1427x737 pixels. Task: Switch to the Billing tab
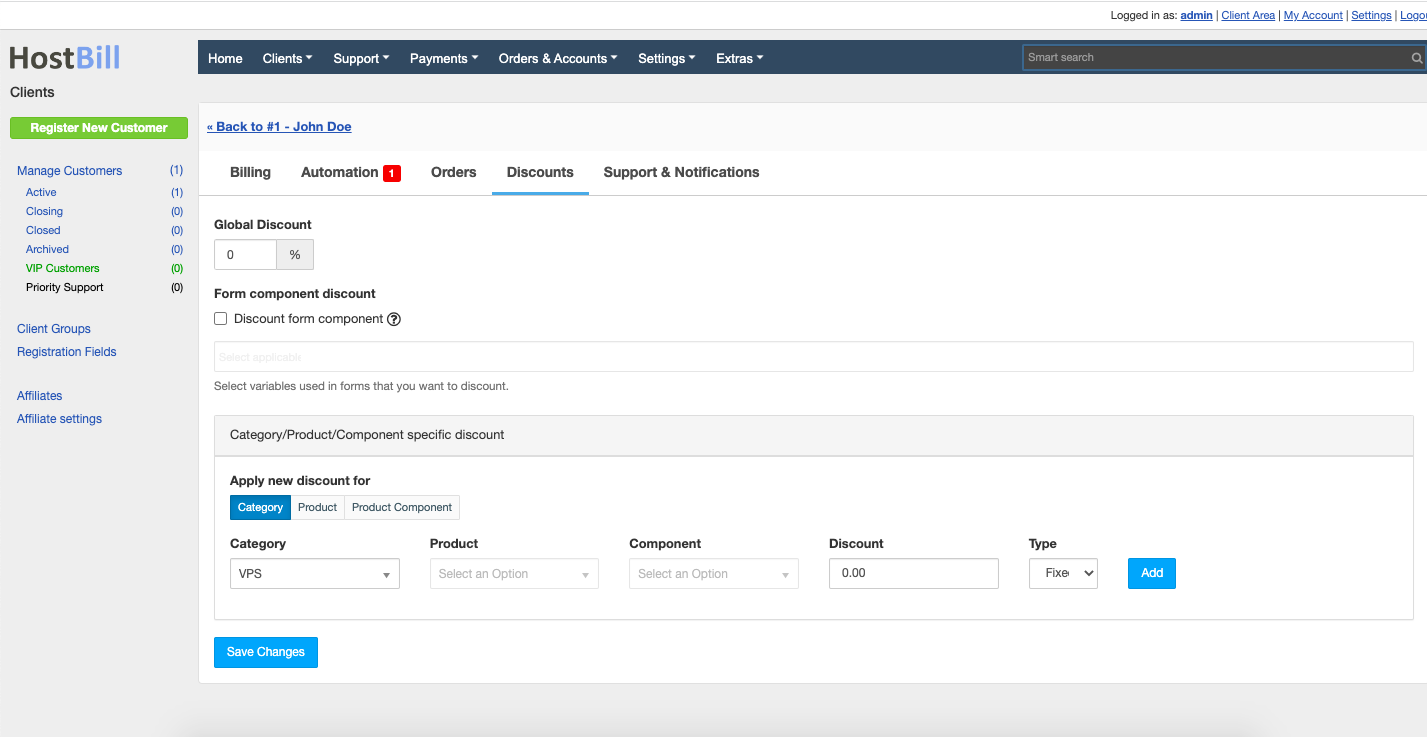click(x=249, y=172)
